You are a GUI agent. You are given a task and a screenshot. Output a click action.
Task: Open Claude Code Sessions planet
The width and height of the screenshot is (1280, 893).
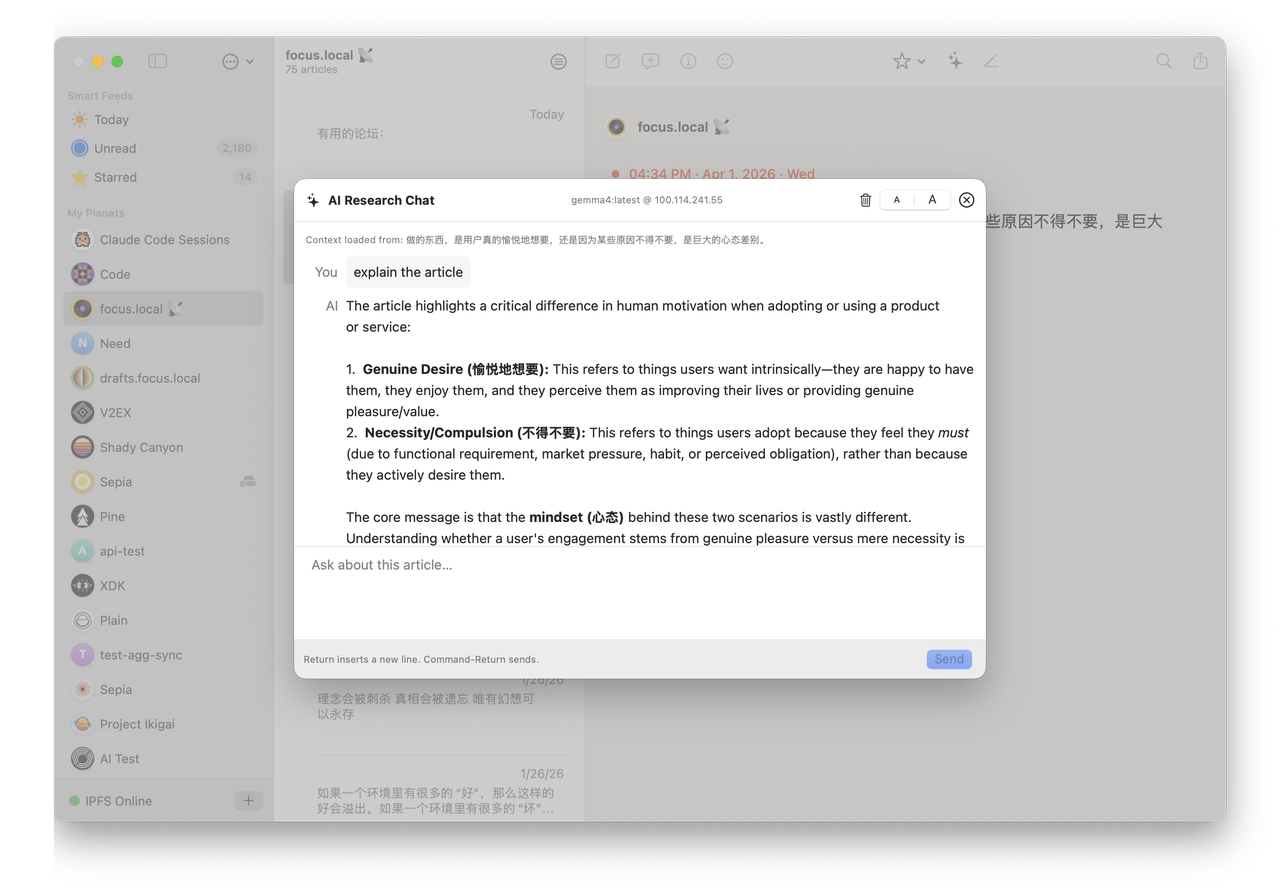click(x=164, y=240)
